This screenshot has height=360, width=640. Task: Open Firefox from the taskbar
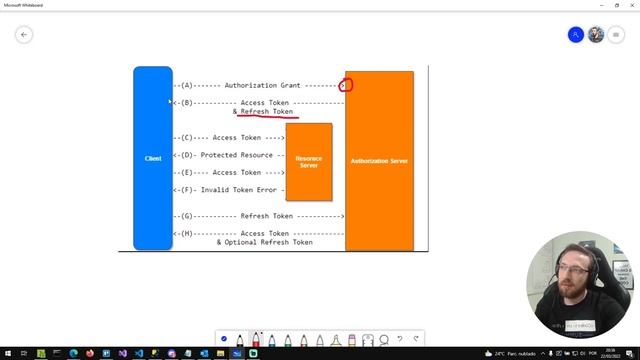tap(90, 353)
